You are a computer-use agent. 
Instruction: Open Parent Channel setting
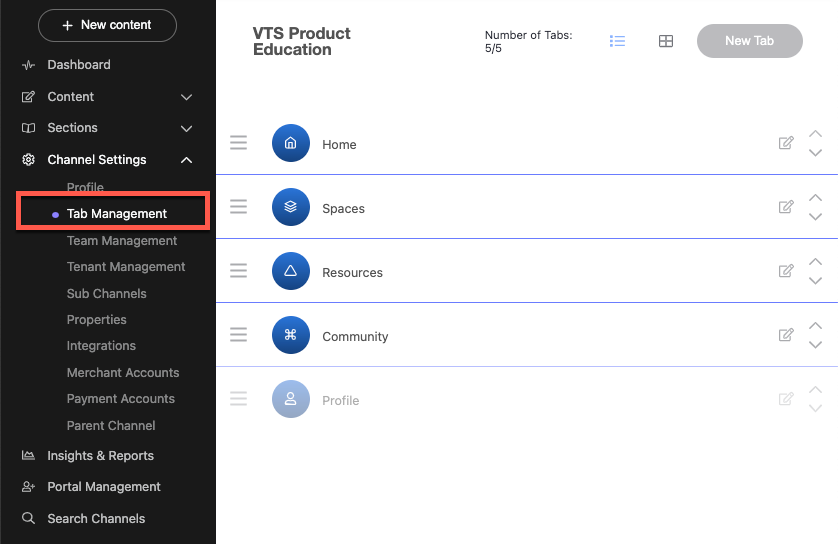[111, 425]
